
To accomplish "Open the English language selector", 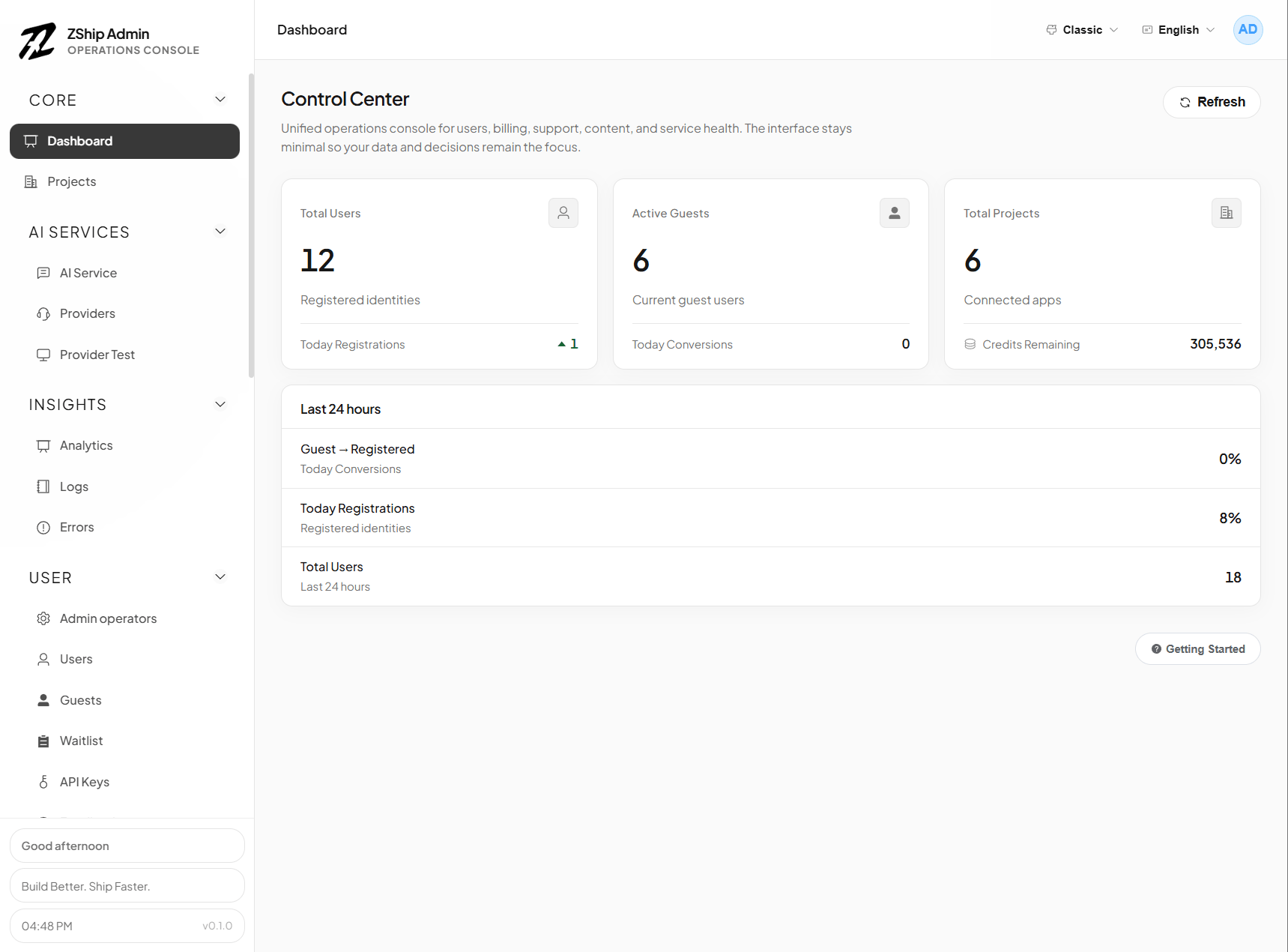I will pos(1177,29).
